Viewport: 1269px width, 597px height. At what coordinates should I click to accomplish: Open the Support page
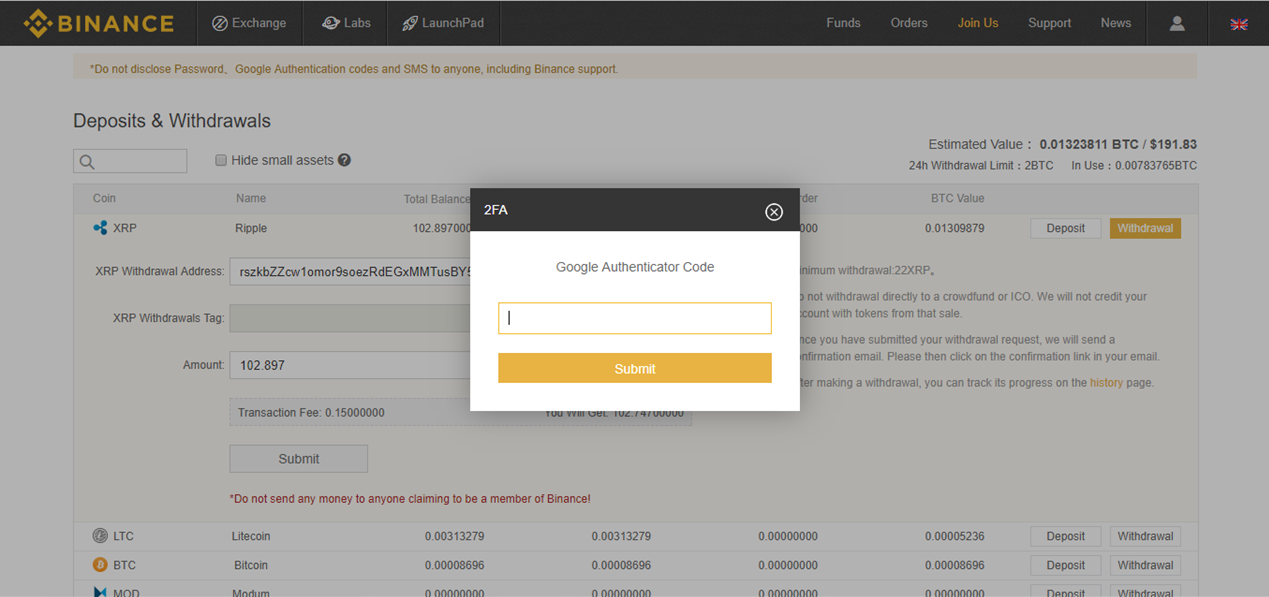[1049, 23]
